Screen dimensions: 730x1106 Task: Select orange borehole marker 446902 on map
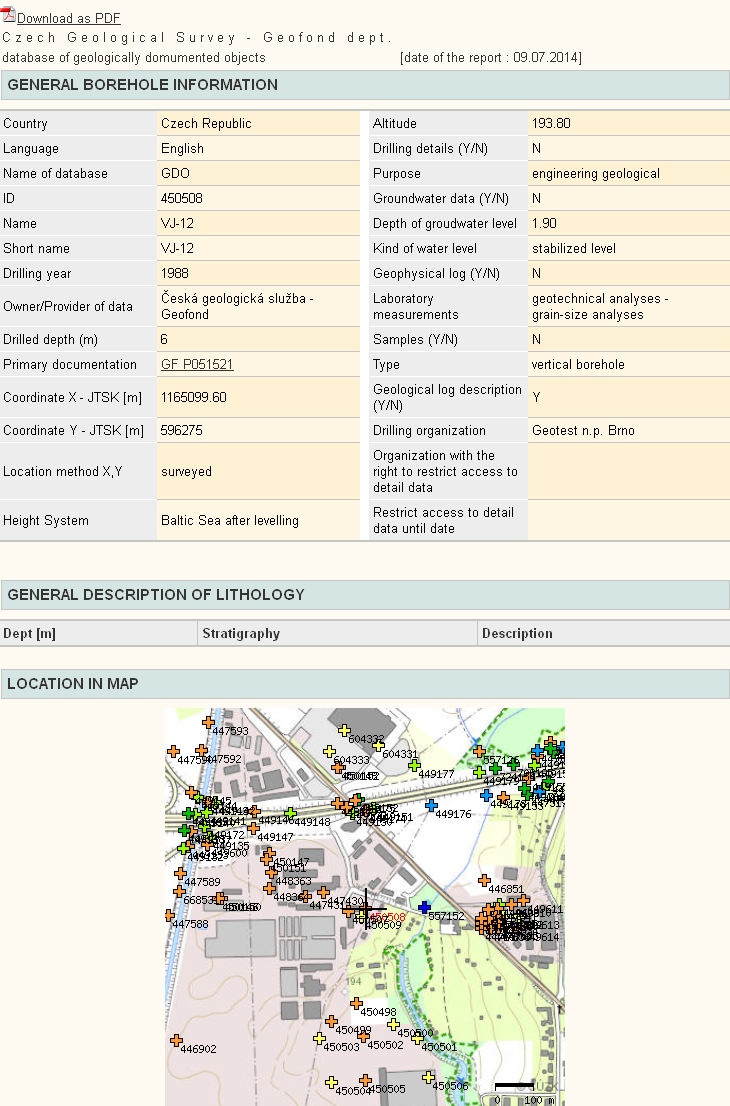(176, 1040)
